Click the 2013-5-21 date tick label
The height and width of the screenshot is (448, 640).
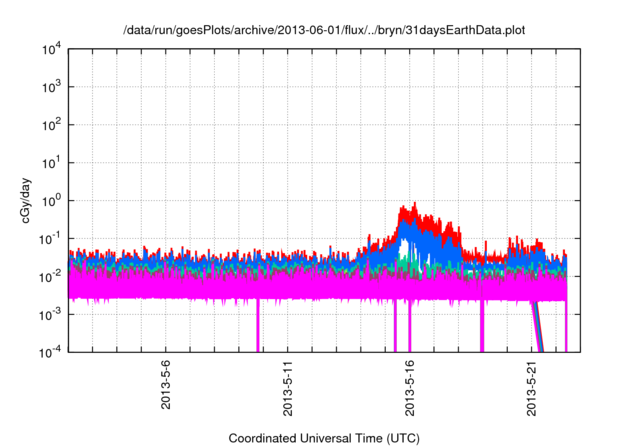[531, 388]
